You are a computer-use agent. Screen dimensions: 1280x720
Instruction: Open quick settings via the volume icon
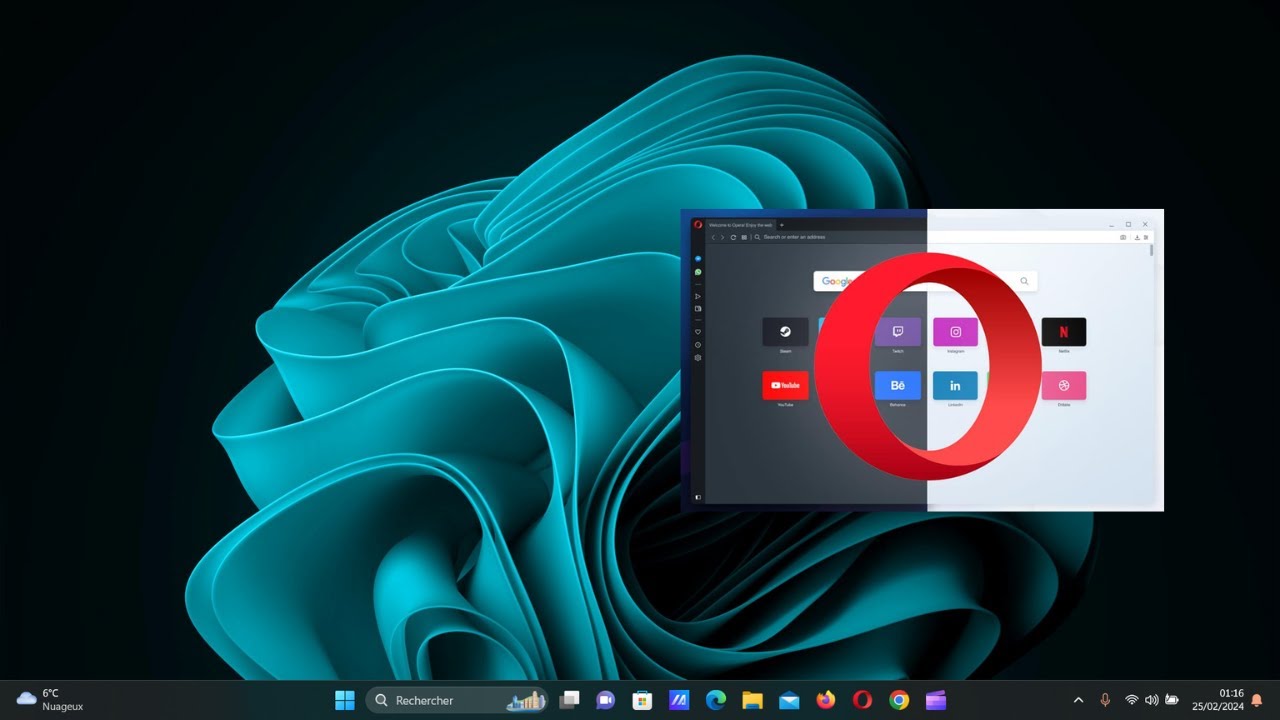point(1151,700)
